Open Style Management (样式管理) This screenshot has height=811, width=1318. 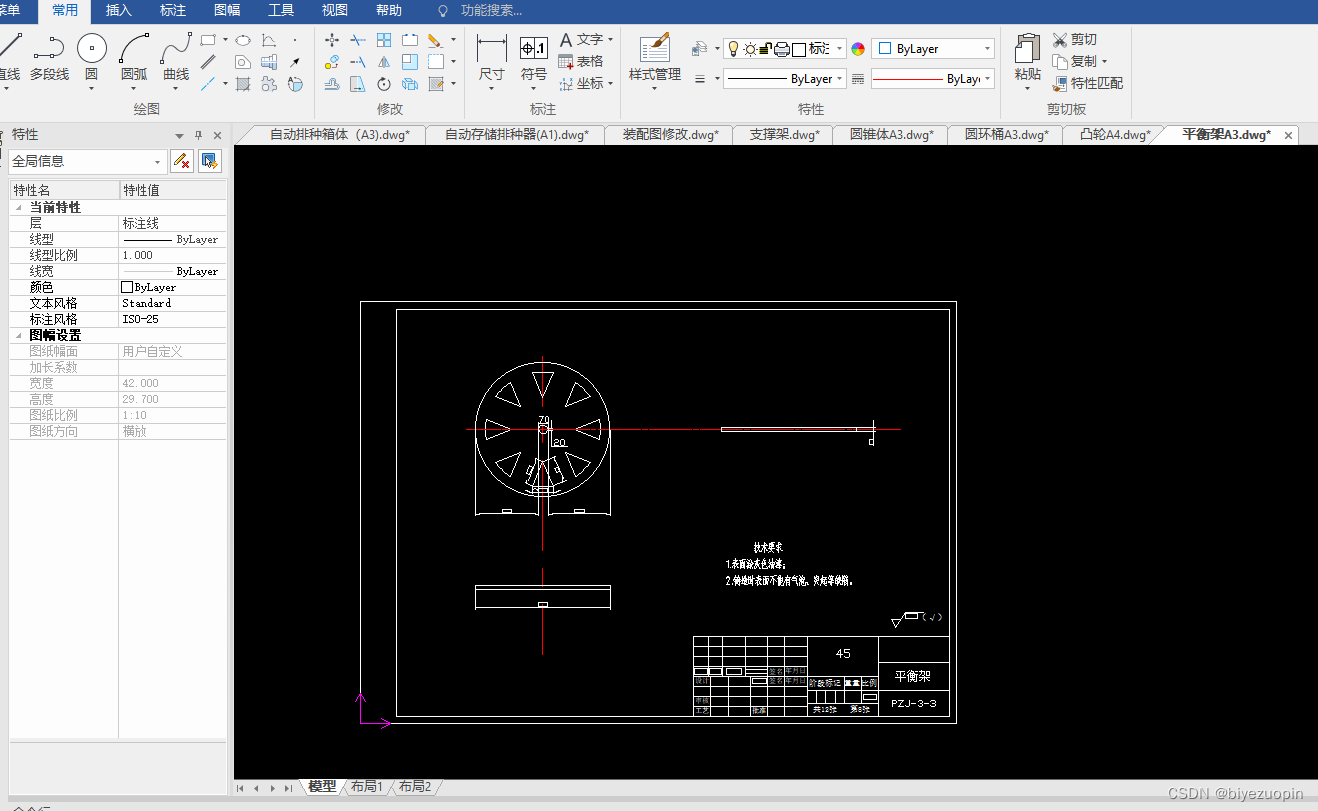[654, 57]
